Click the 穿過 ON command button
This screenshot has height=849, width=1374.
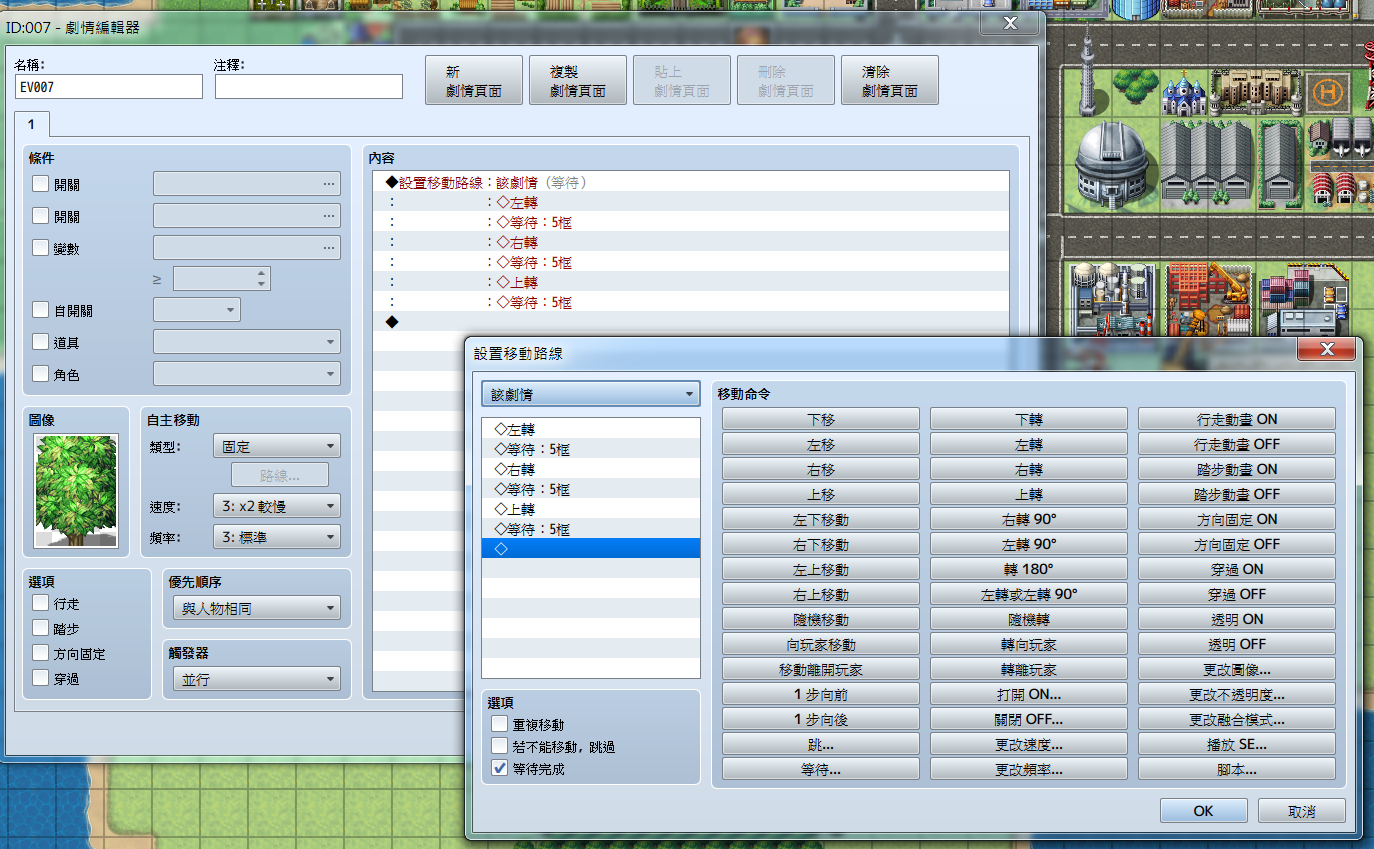(1237, 569)
